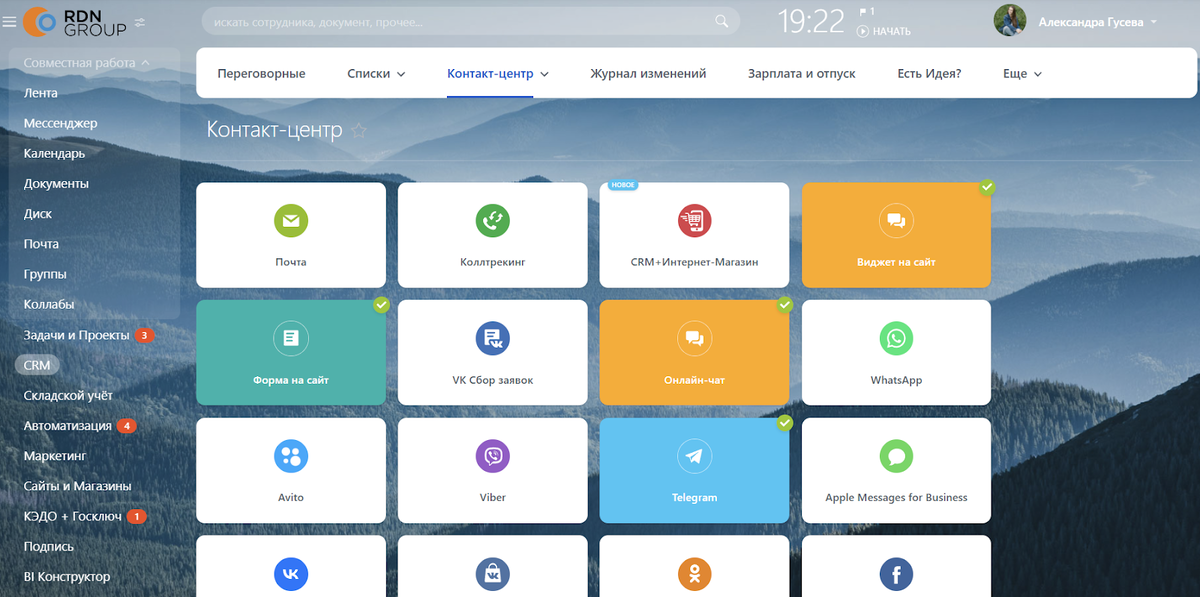Open the Facebook channel icon
The height and width of the screenshot is (597, 1200).
coord(896,574)
